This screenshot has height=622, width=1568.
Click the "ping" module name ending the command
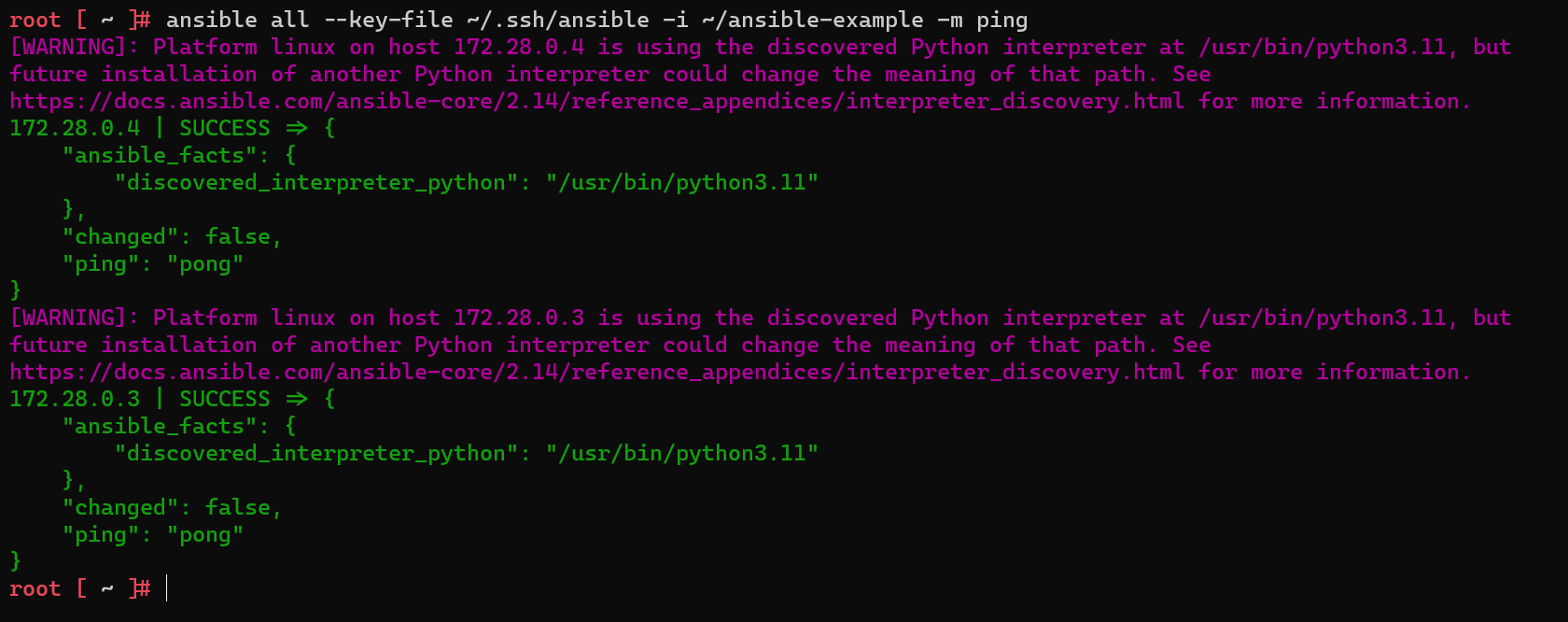[x=1001, y=20]
